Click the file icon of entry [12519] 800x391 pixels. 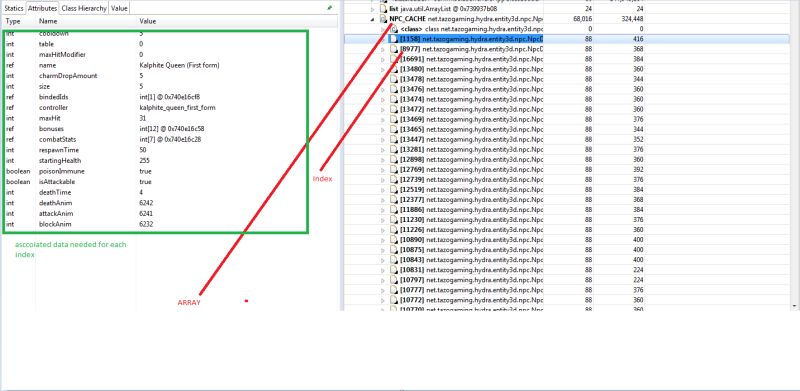click(393, 189)
